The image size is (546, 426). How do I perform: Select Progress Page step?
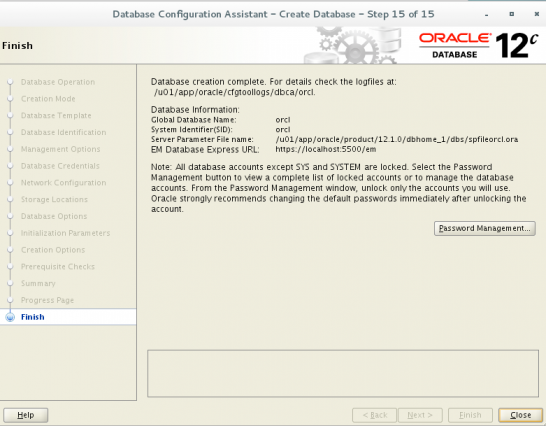[47, 300]
